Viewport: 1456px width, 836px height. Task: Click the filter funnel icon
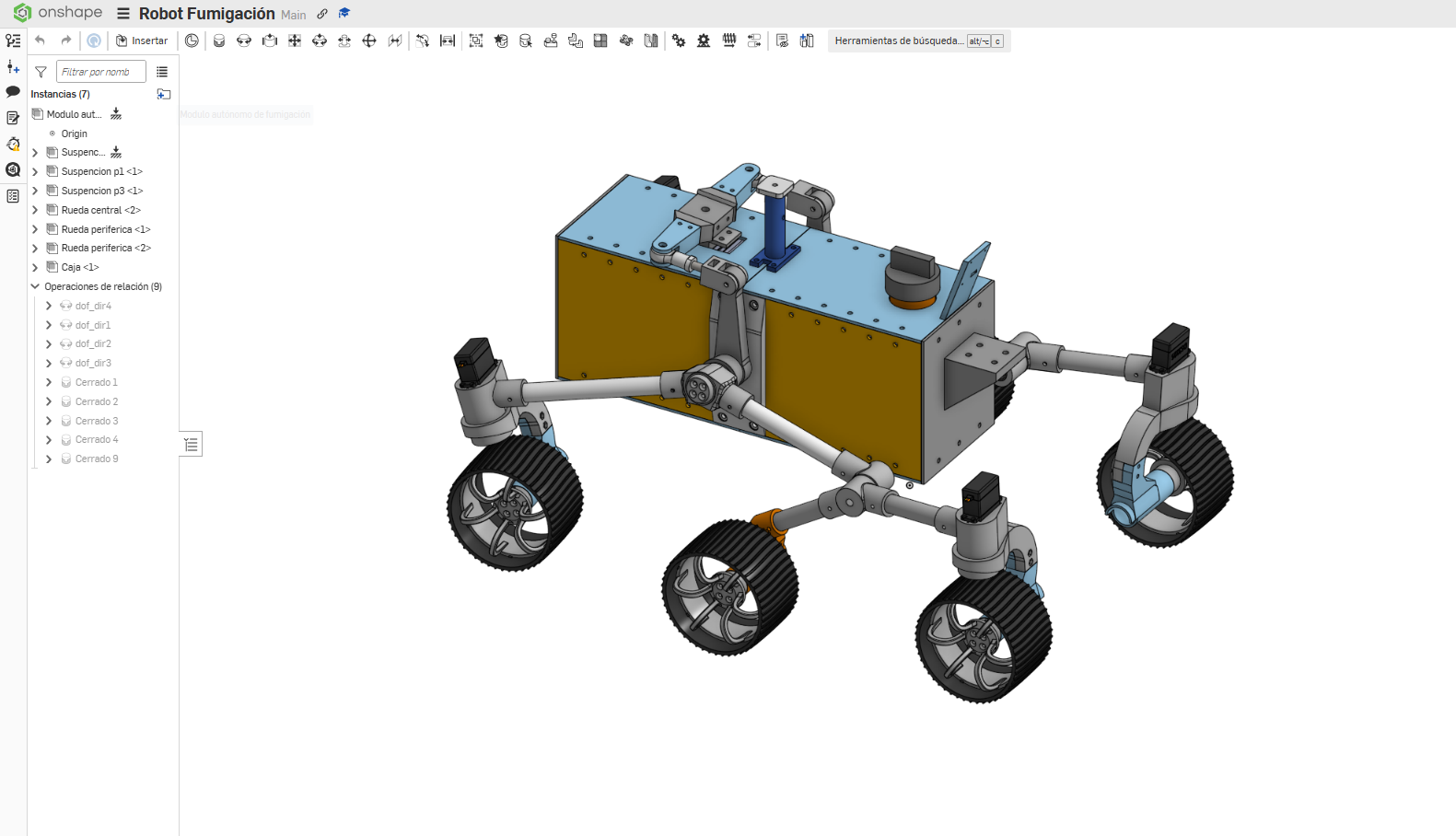pos(41,72)
